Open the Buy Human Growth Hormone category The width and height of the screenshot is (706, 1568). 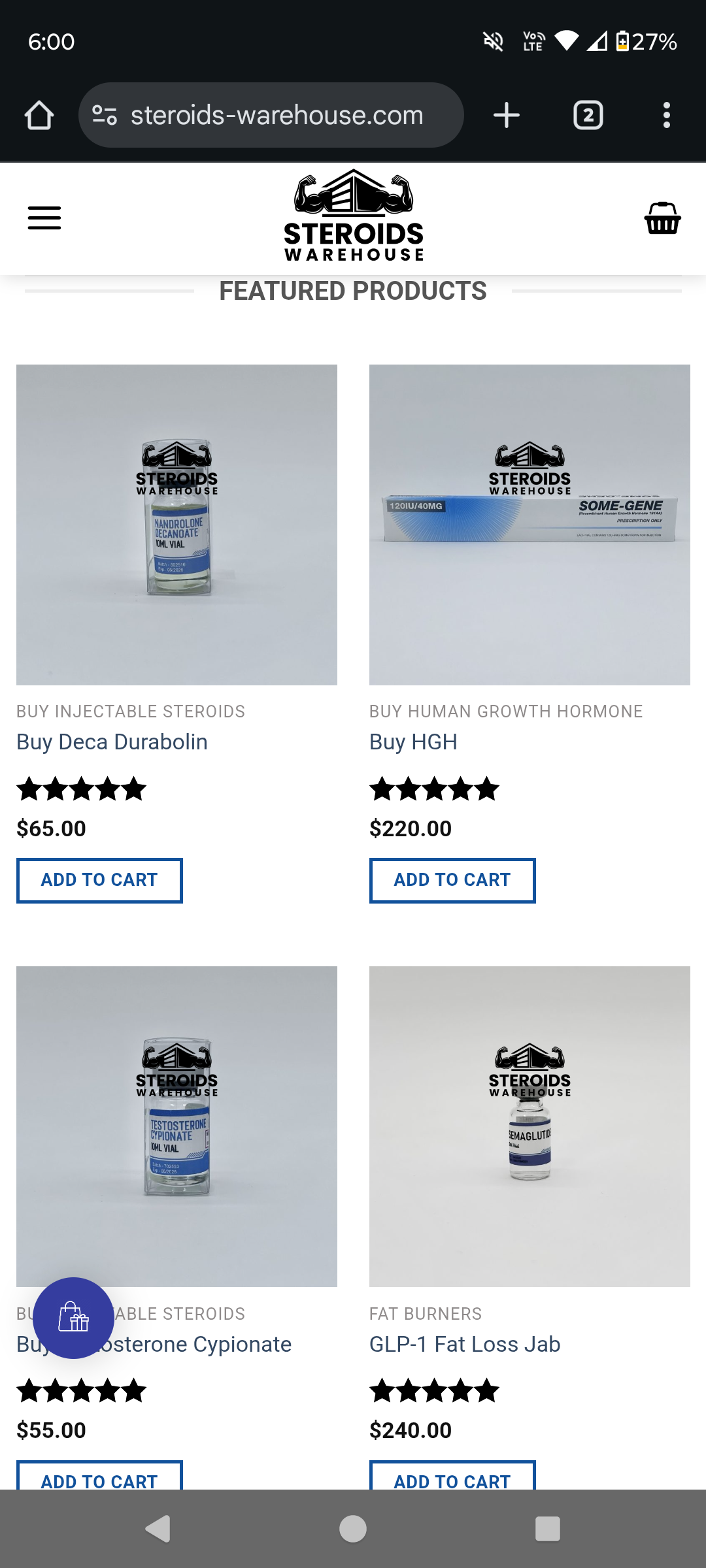pos(506,711)
